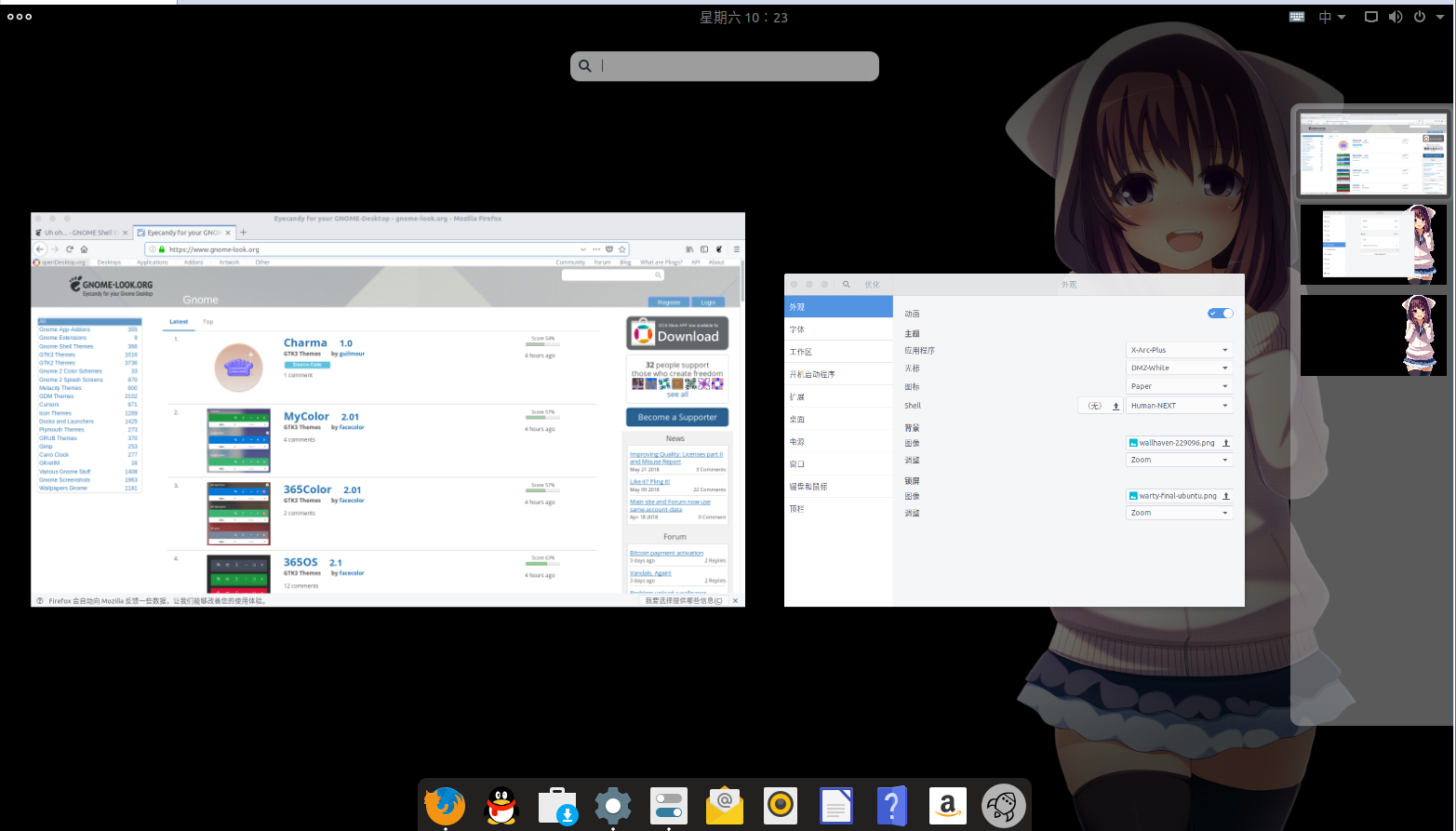Click the OCS-Store Download banner

(x=677, y=333)
